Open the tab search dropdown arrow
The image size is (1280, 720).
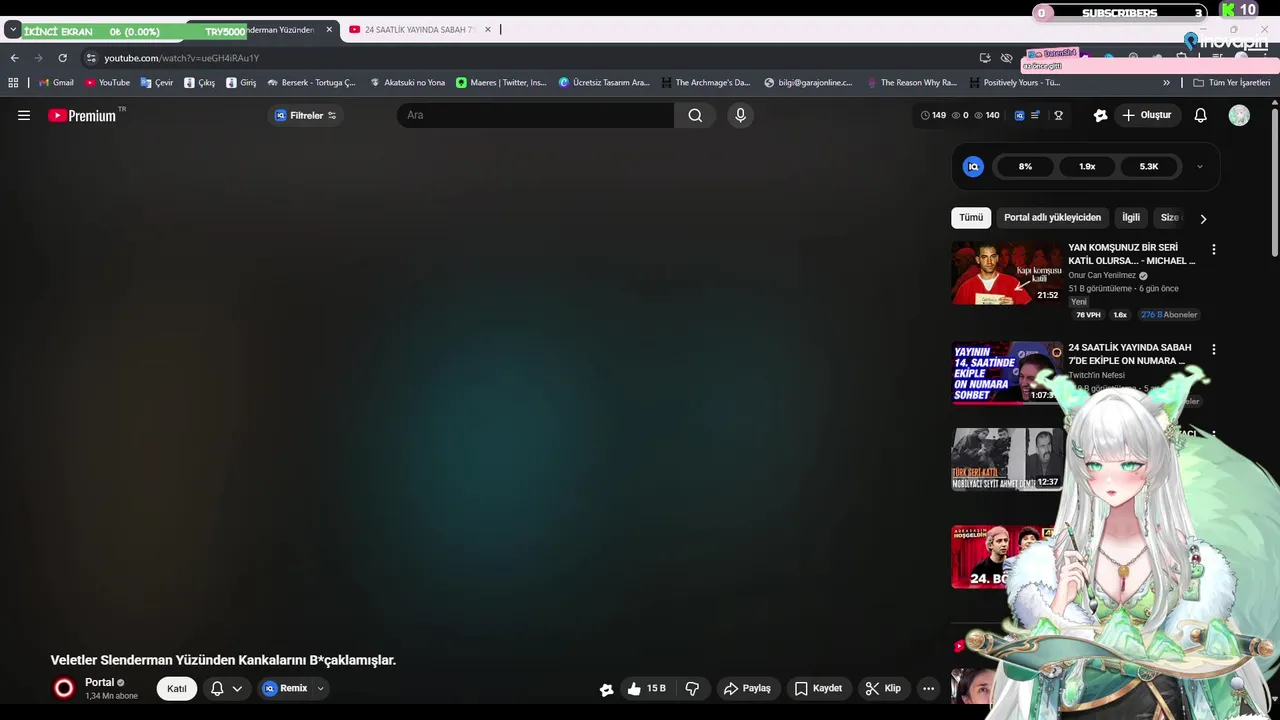[x=12, y=30]
